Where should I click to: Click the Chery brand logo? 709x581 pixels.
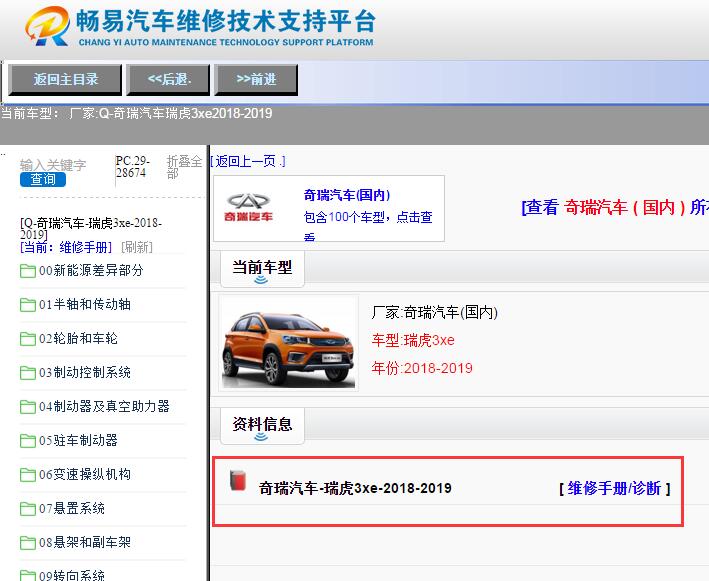click(250, 208)
